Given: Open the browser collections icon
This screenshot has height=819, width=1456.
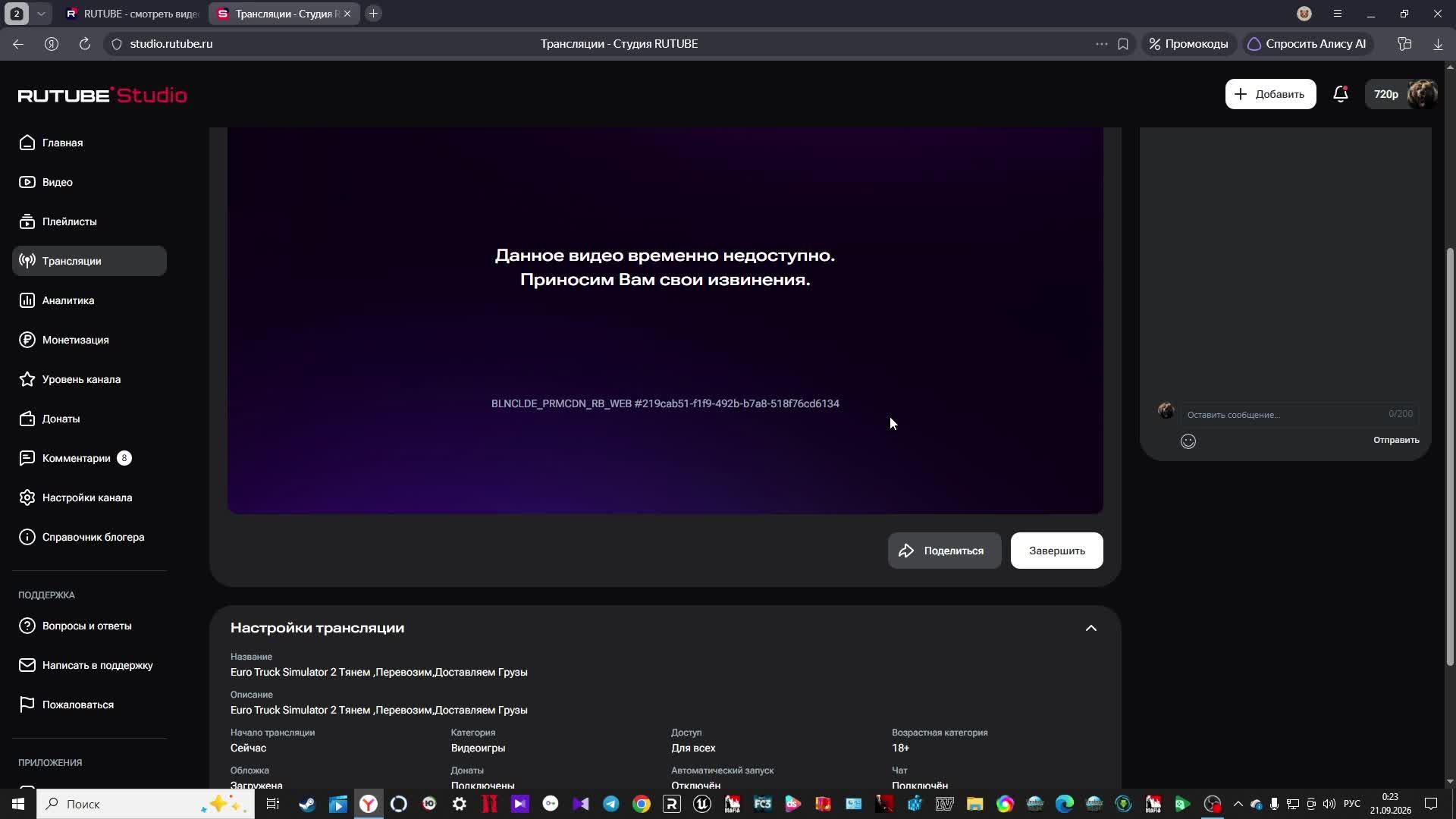Looking at the screenshot, I should pyautogui.click(x=1404, y=44).
